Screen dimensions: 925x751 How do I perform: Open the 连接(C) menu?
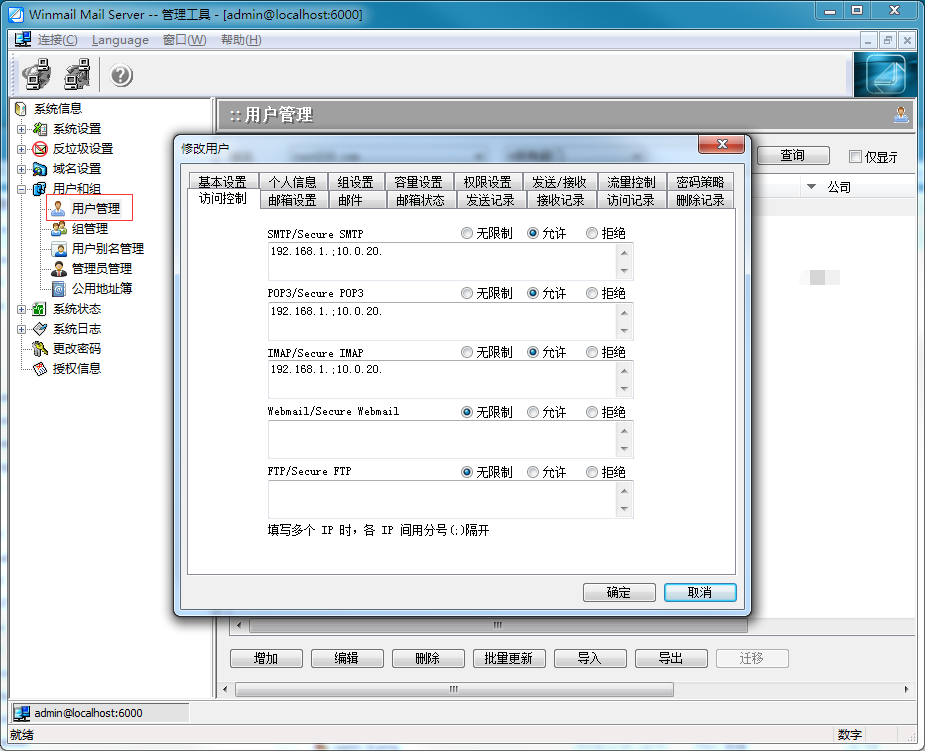click(x=57, y=40)
